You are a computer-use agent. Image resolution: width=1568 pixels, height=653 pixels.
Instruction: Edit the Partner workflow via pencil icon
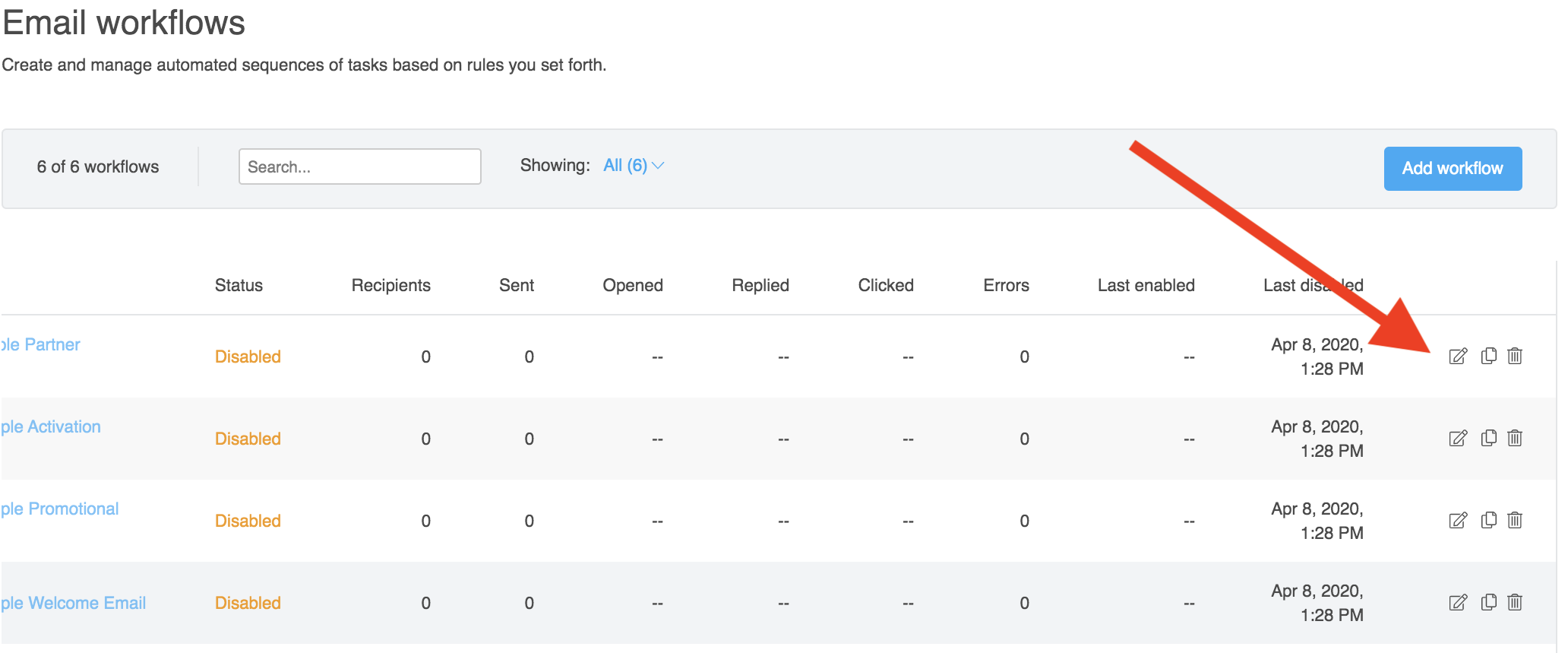pyautogui.click(x=1458, y=357)
